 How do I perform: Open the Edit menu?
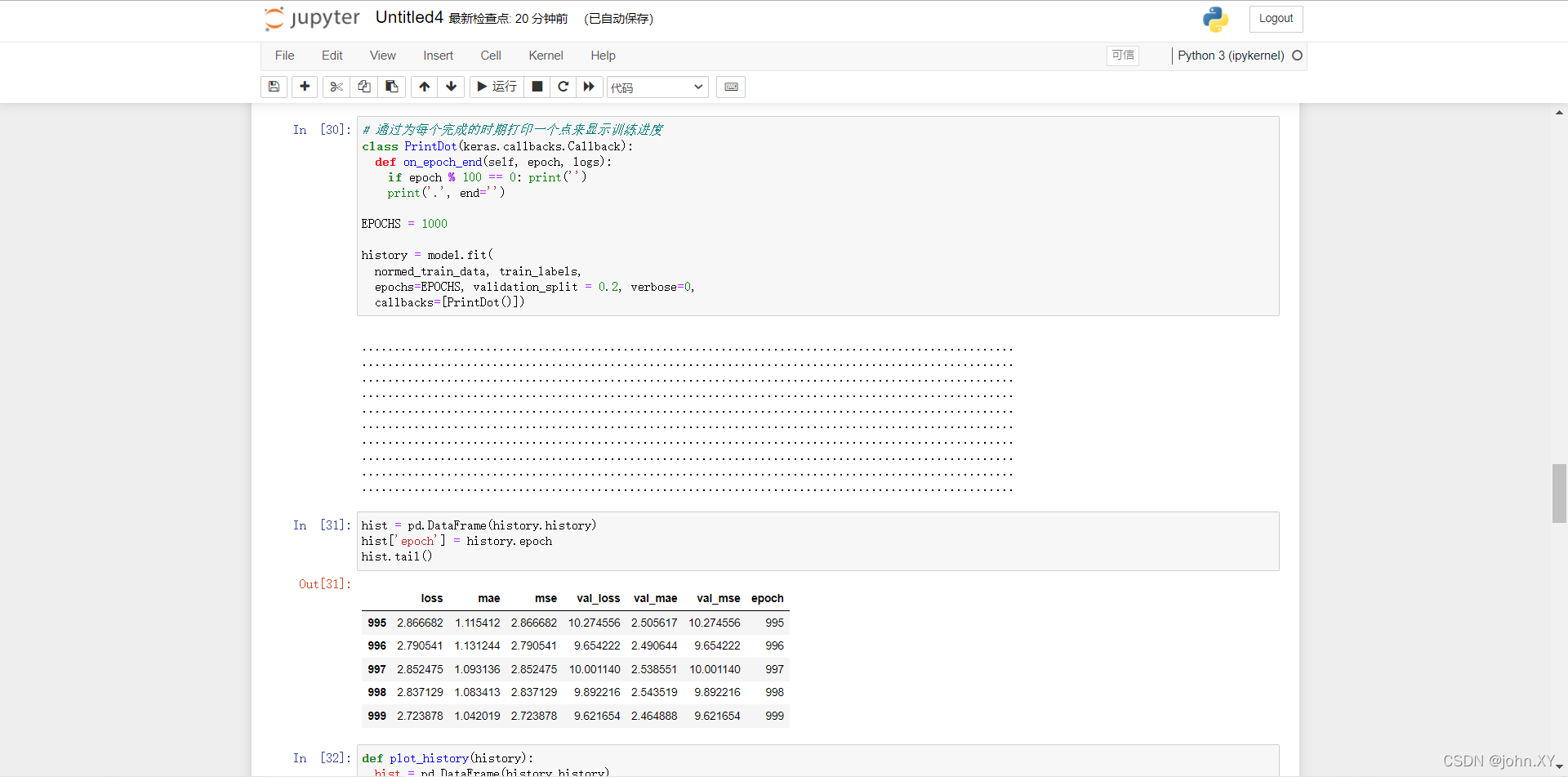(332, 56)
